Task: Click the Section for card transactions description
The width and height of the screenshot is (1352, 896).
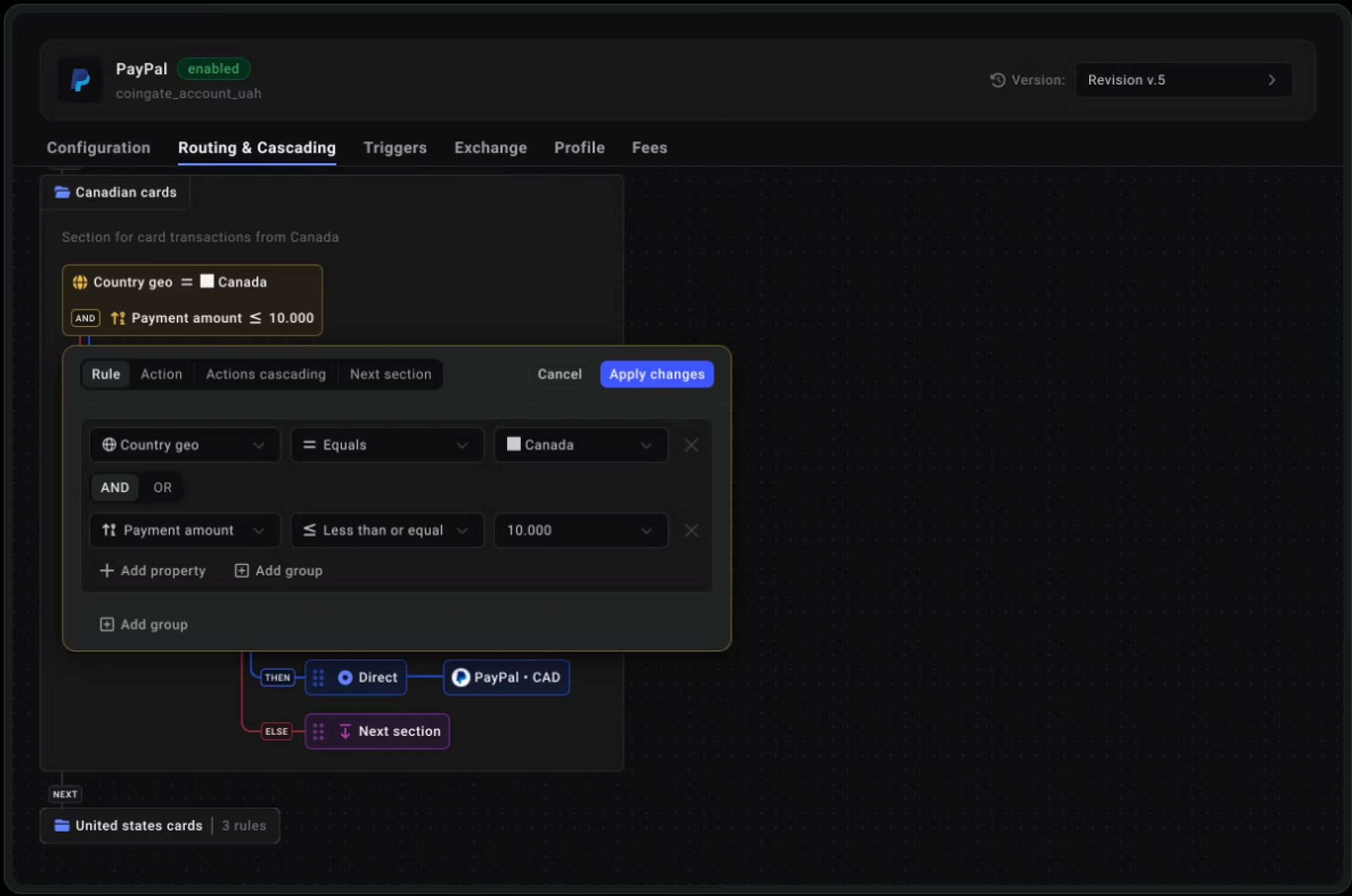Action: 200,237
